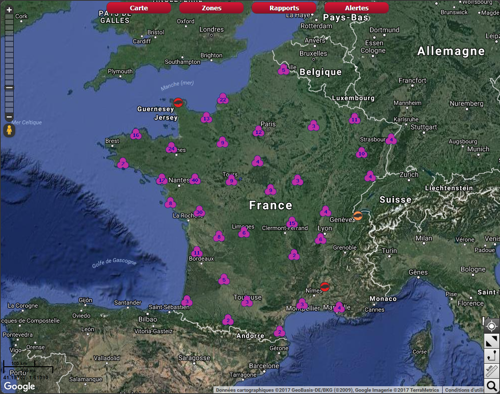Click the center-on-location crosshair tool
Image resolution: width=500 pixels, height=394 pixels.
click(x=492, y=325)
